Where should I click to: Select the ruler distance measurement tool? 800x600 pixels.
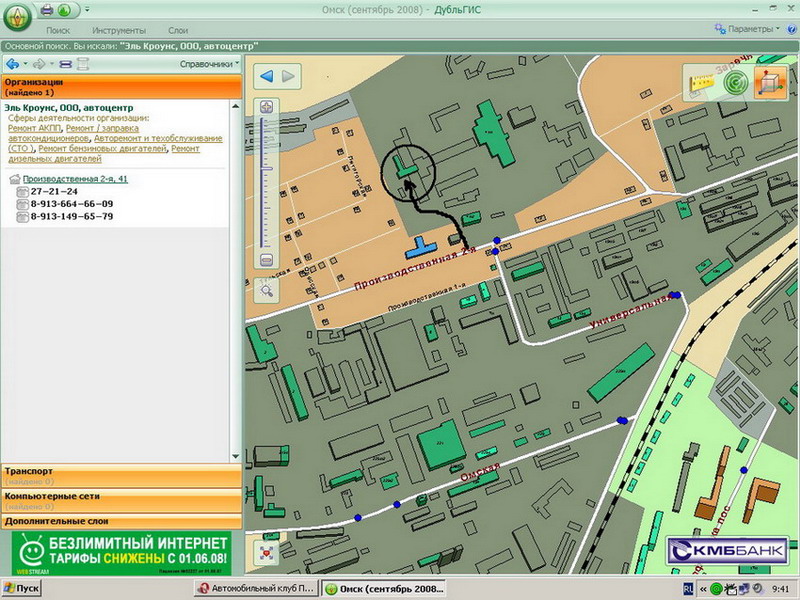point(701,84)
